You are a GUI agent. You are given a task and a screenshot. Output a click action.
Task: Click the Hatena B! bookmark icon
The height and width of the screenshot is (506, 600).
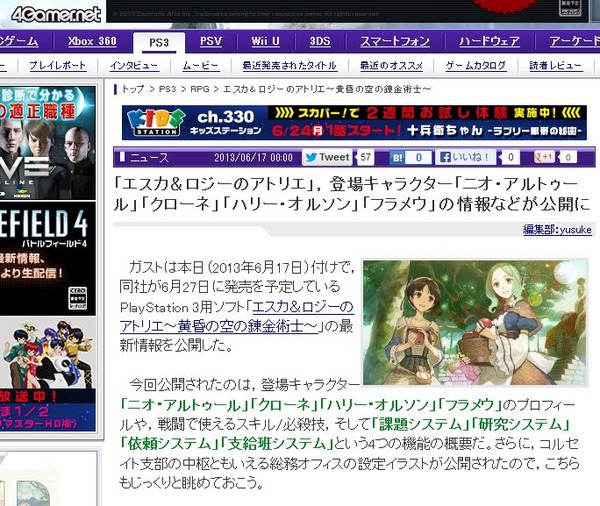[398, 157]
